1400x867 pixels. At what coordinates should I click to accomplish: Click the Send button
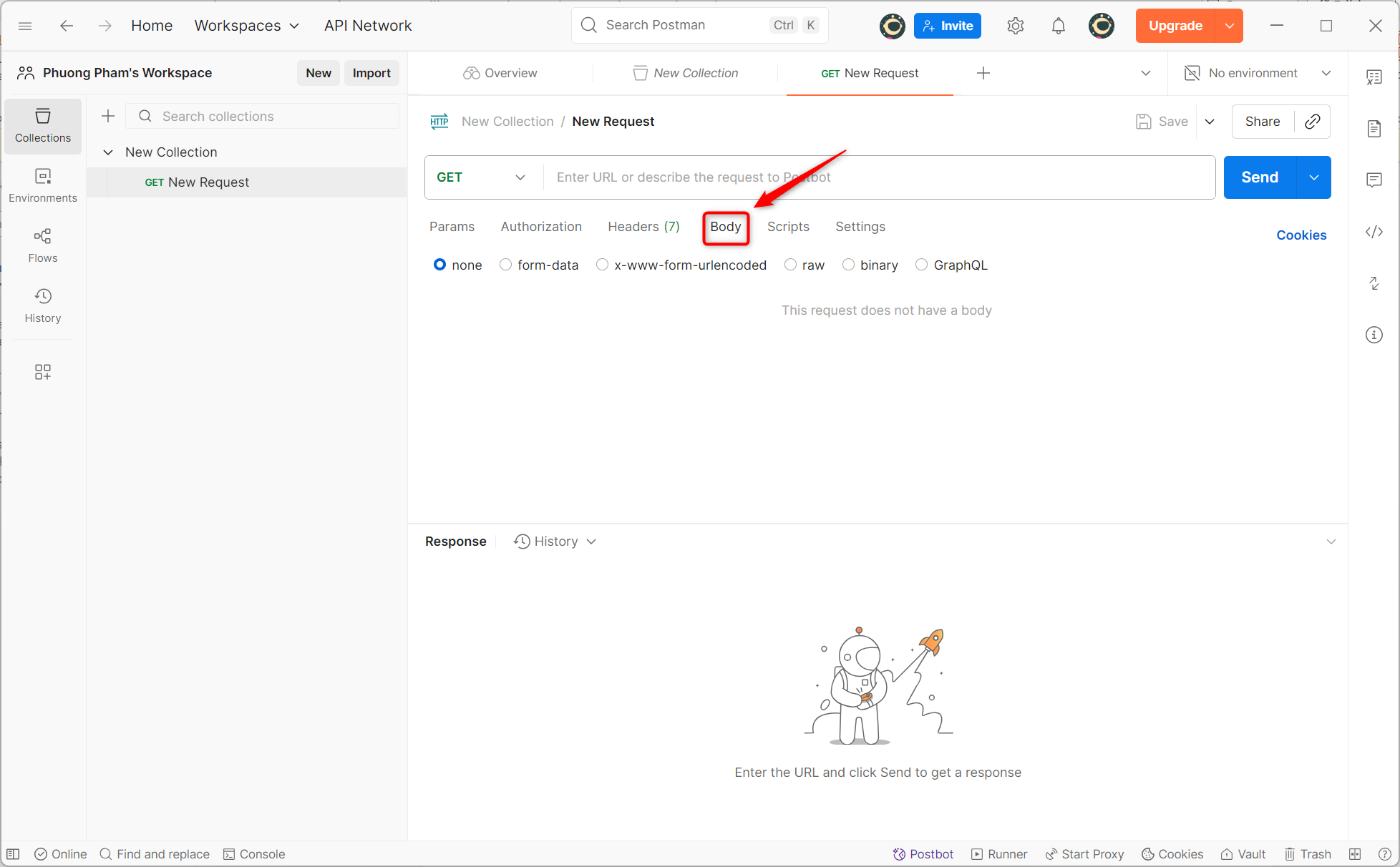coord(1258,177)
